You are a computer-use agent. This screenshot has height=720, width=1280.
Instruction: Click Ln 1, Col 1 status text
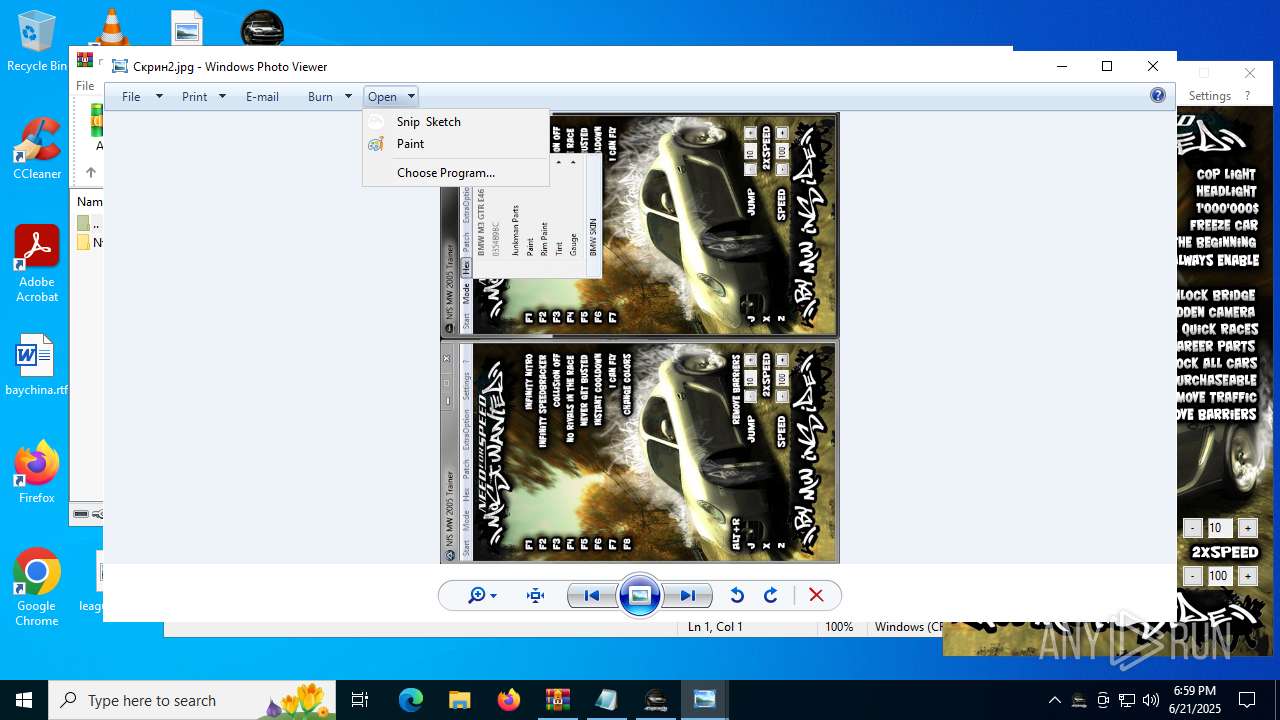pyautogui.click(x=715, y=627)
